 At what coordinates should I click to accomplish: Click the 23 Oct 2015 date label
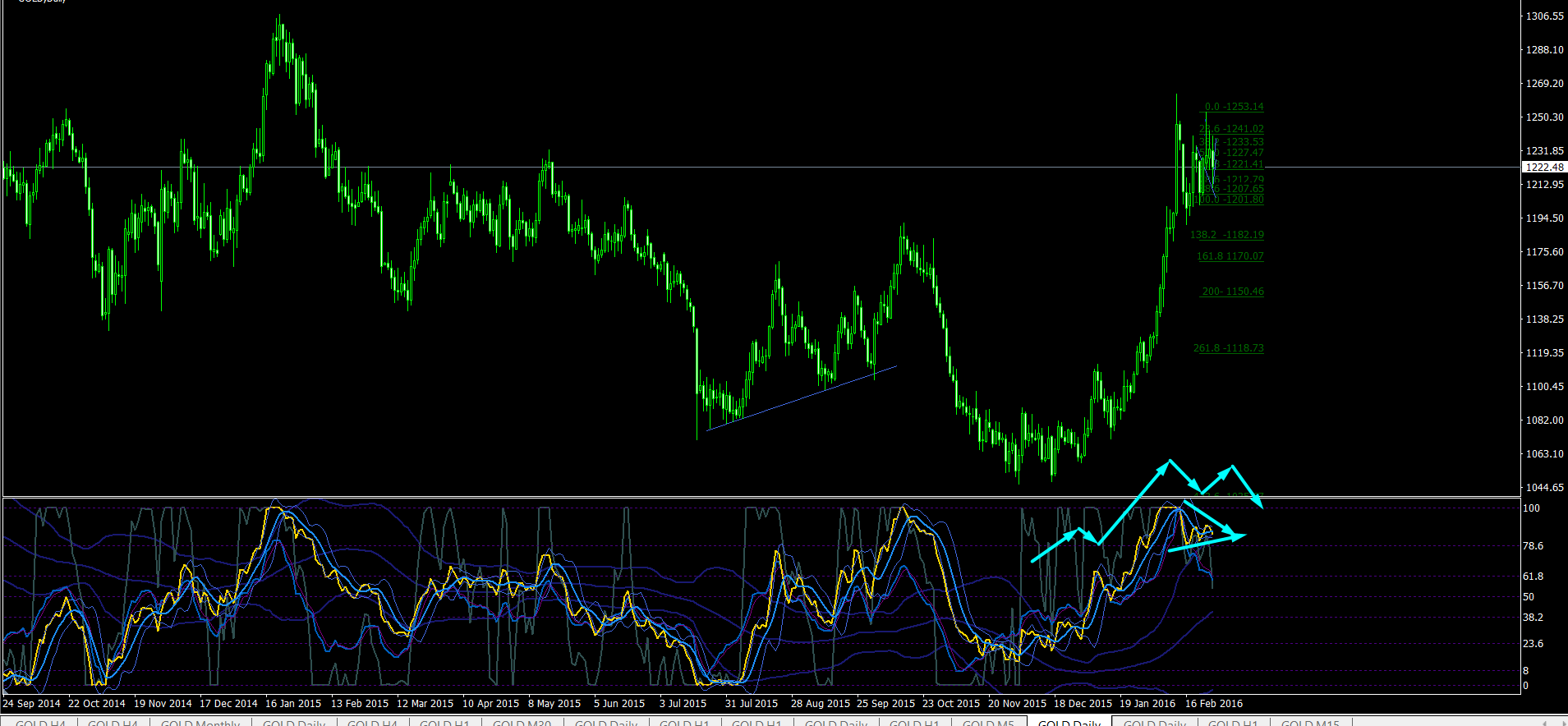tap(951, 704)
